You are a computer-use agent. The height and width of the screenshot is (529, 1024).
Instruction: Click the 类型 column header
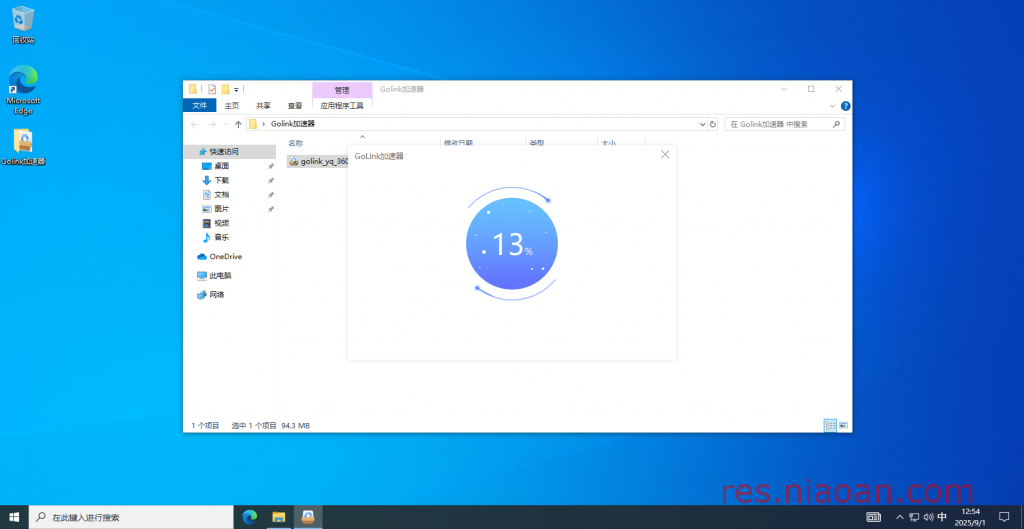[x=537, y=143]
